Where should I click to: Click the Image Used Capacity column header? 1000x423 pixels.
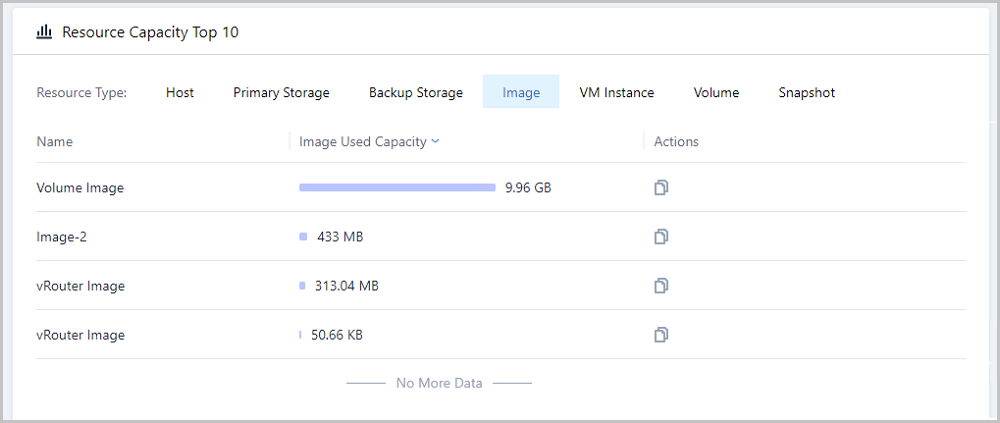point(363,142)
